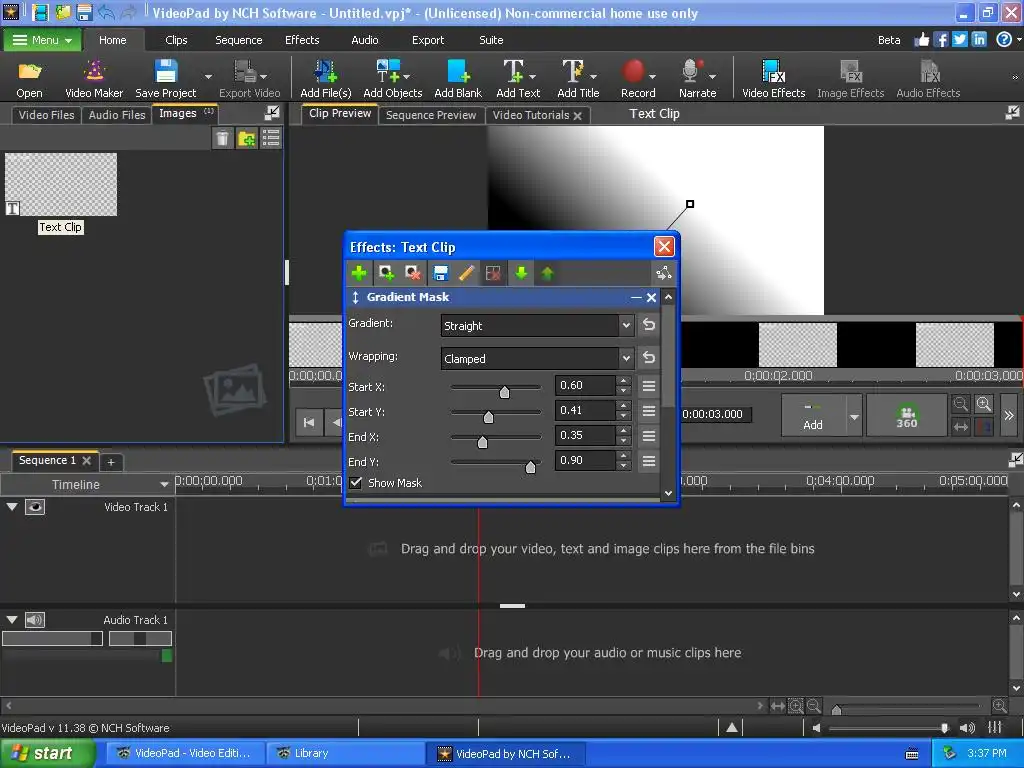Image resolution: width=1024 pixels, height=768 pixels.
Task: Click the Add Title icon
Action: (573, 71)
